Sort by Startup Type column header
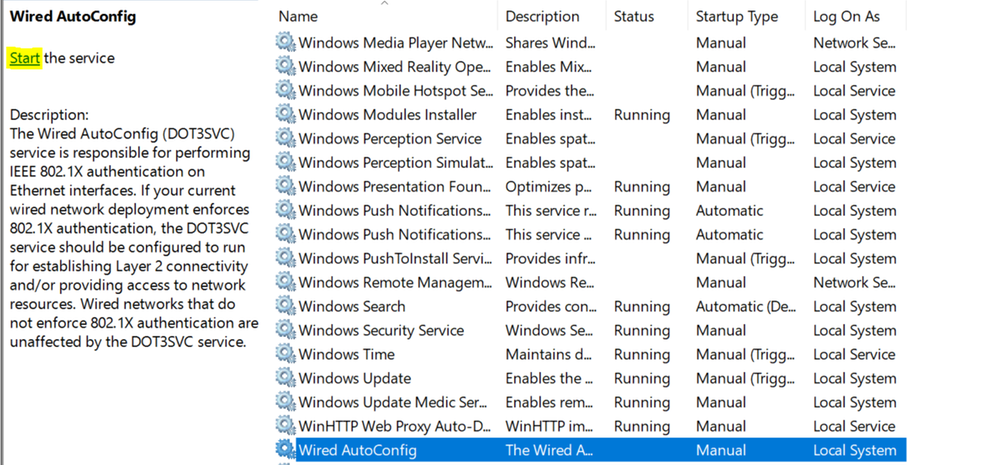The width and height of the screenshot is (999, 465). tap(736, 16)
